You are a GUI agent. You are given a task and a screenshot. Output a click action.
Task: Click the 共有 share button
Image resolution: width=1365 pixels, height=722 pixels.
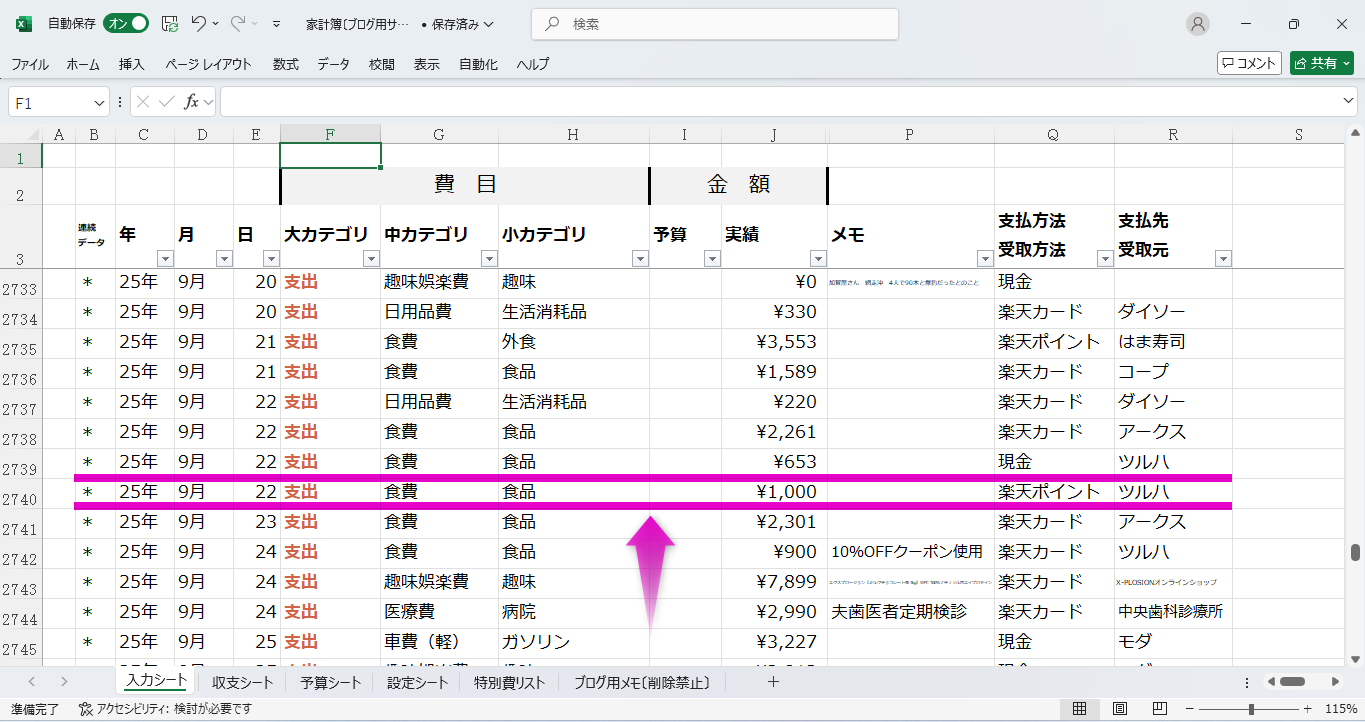(x=1321, y=63)
